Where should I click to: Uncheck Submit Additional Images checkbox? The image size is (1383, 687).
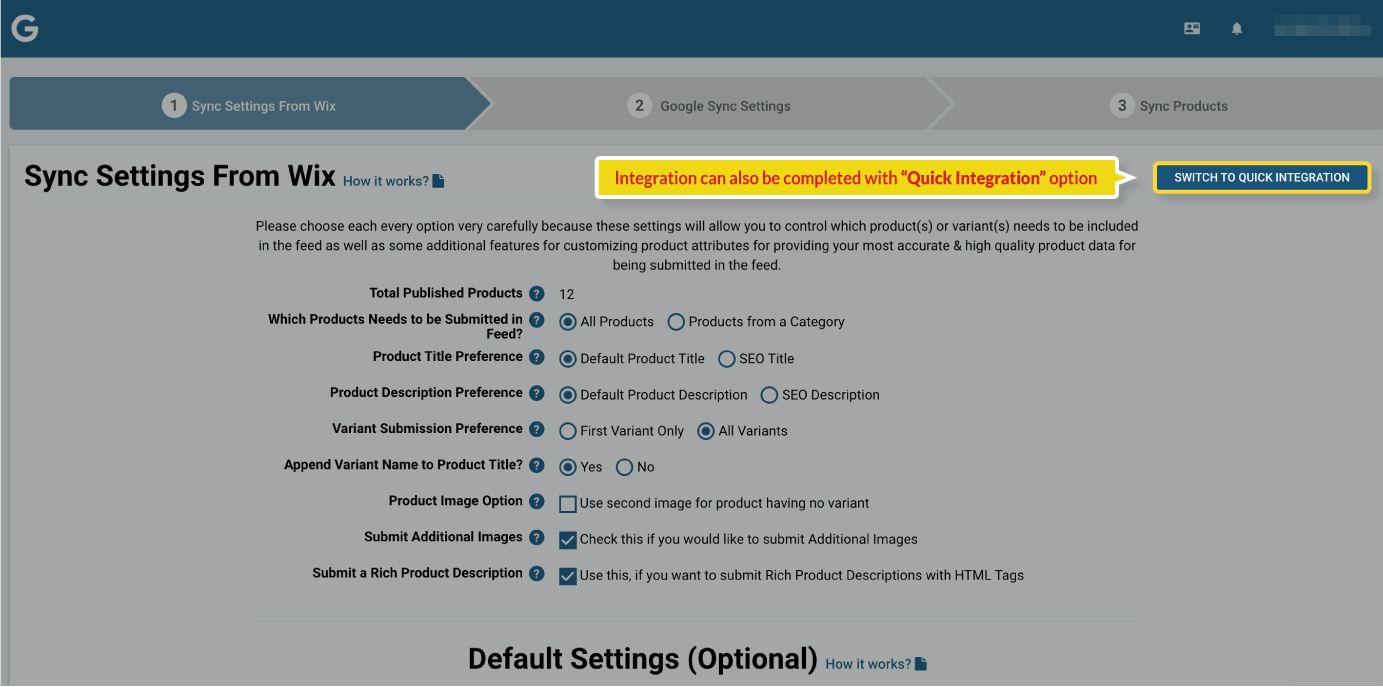568,540
